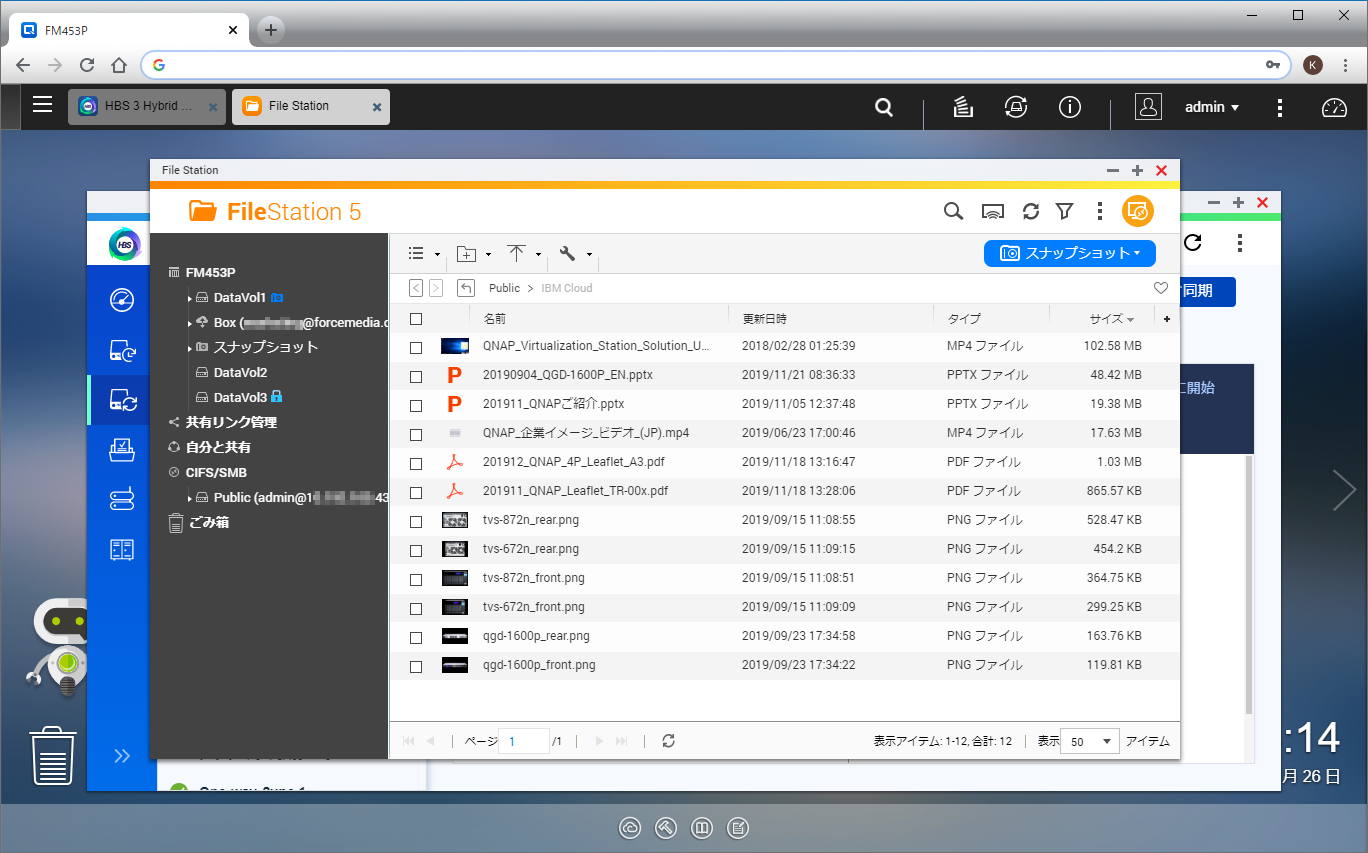This screenshot has width=1368, height=853.
Task: Click the upload arrow toolbar icon
Action: click(516, 254)
